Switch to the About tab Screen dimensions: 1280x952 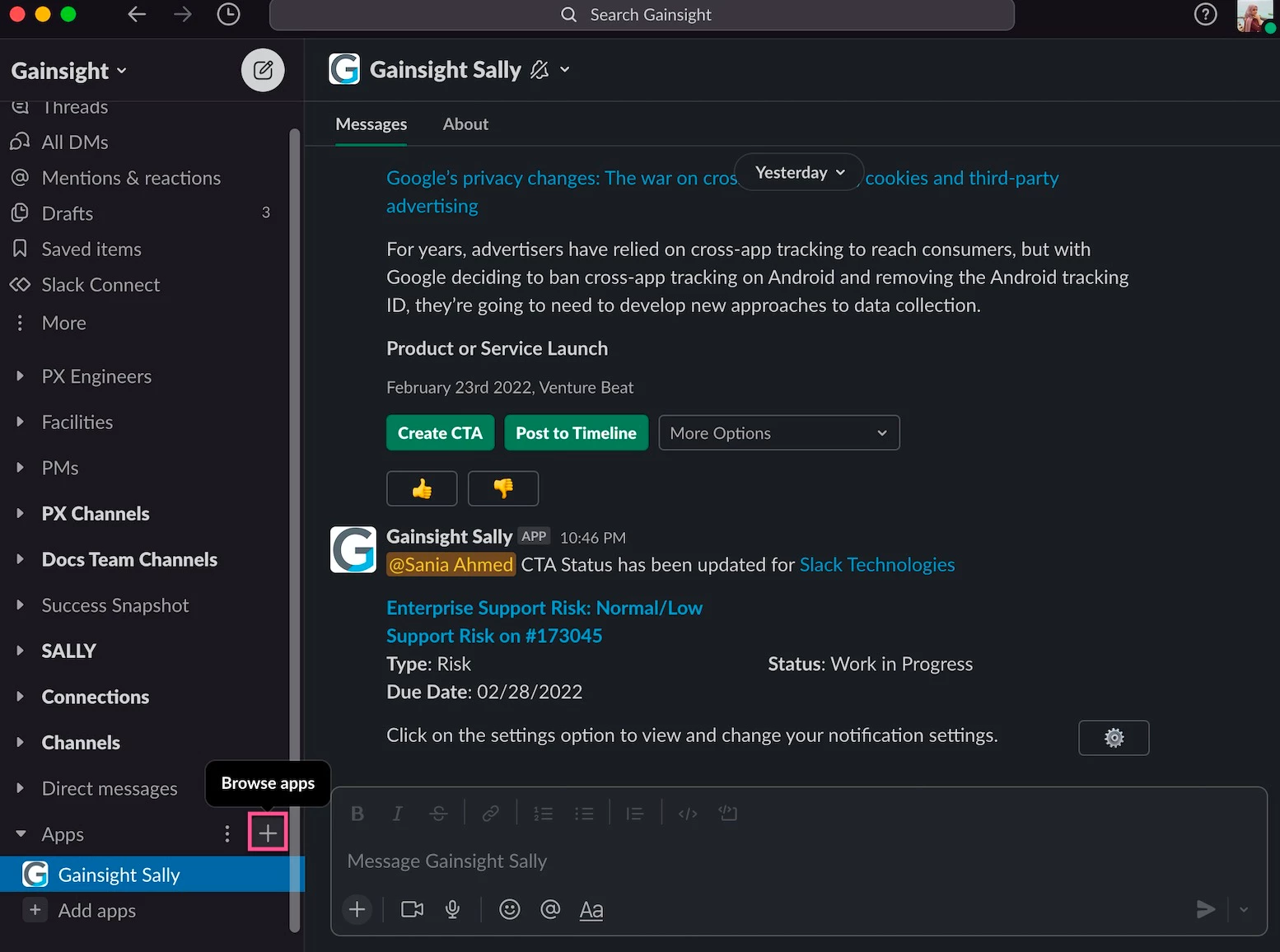coord(465,124)
